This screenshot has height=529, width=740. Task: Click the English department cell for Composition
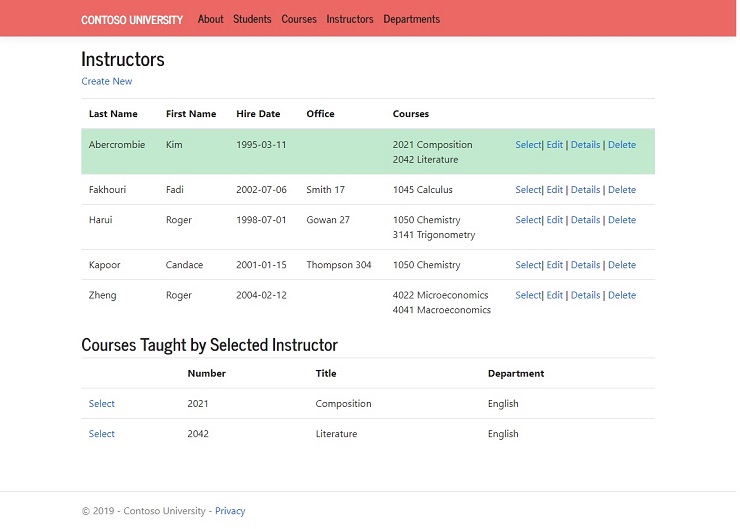(x=503, y=403)
